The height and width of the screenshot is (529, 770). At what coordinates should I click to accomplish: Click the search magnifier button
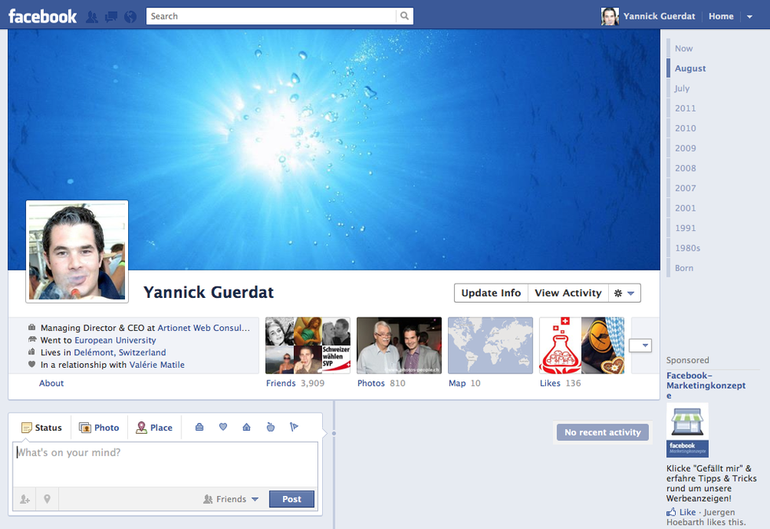coord(404,16)
